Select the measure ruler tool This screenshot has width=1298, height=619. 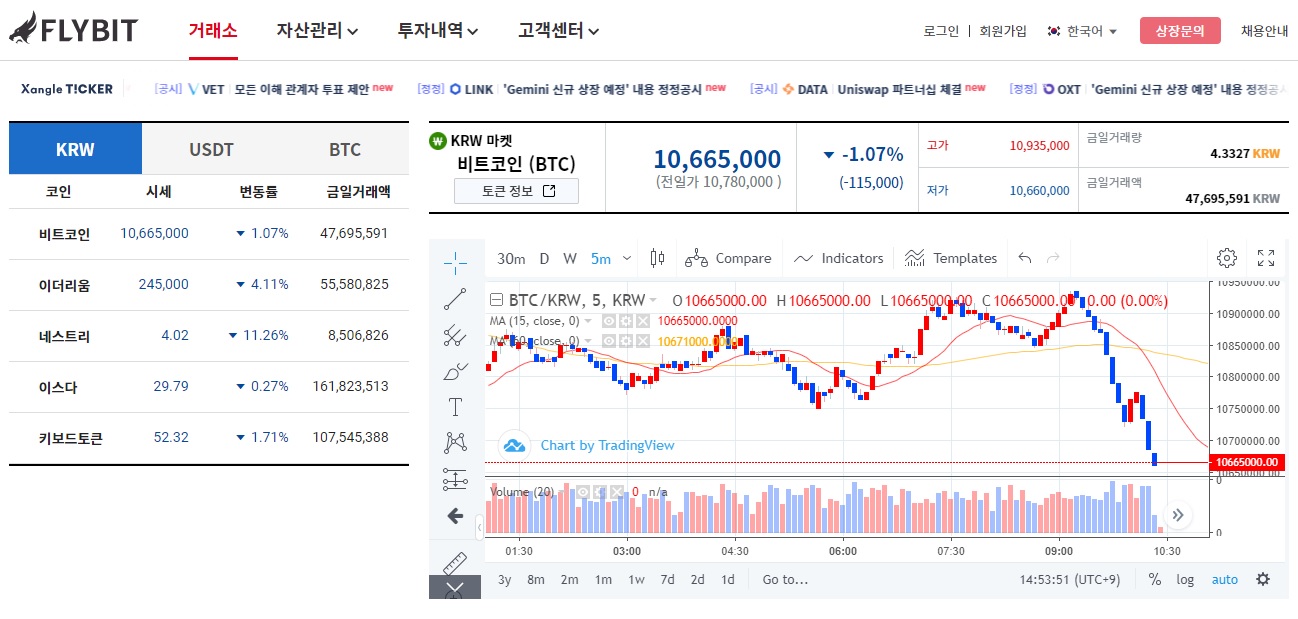[455, 560]
